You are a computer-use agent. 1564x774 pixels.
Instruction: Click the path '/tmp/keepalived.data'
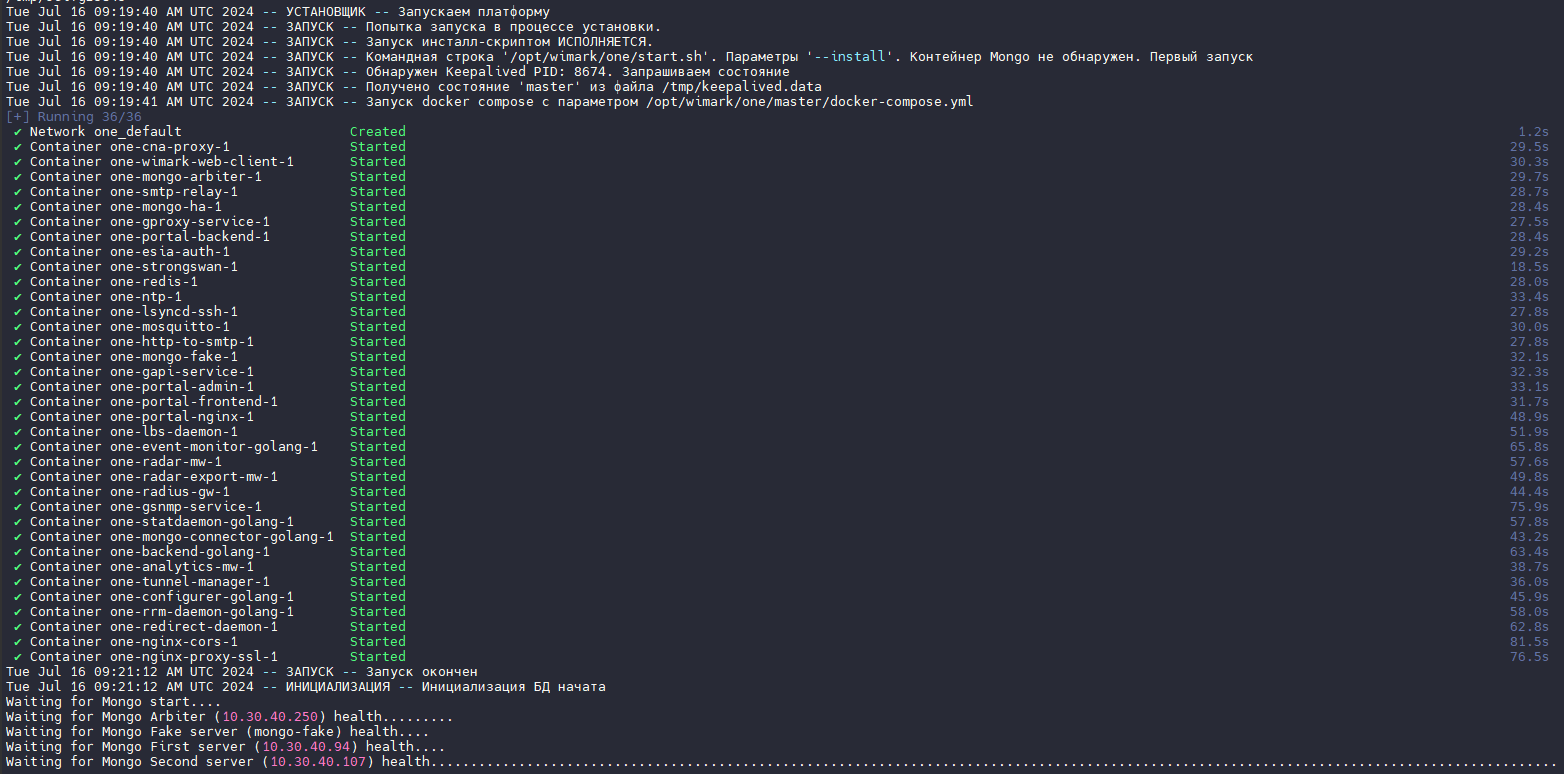click(x=741, y=87)
